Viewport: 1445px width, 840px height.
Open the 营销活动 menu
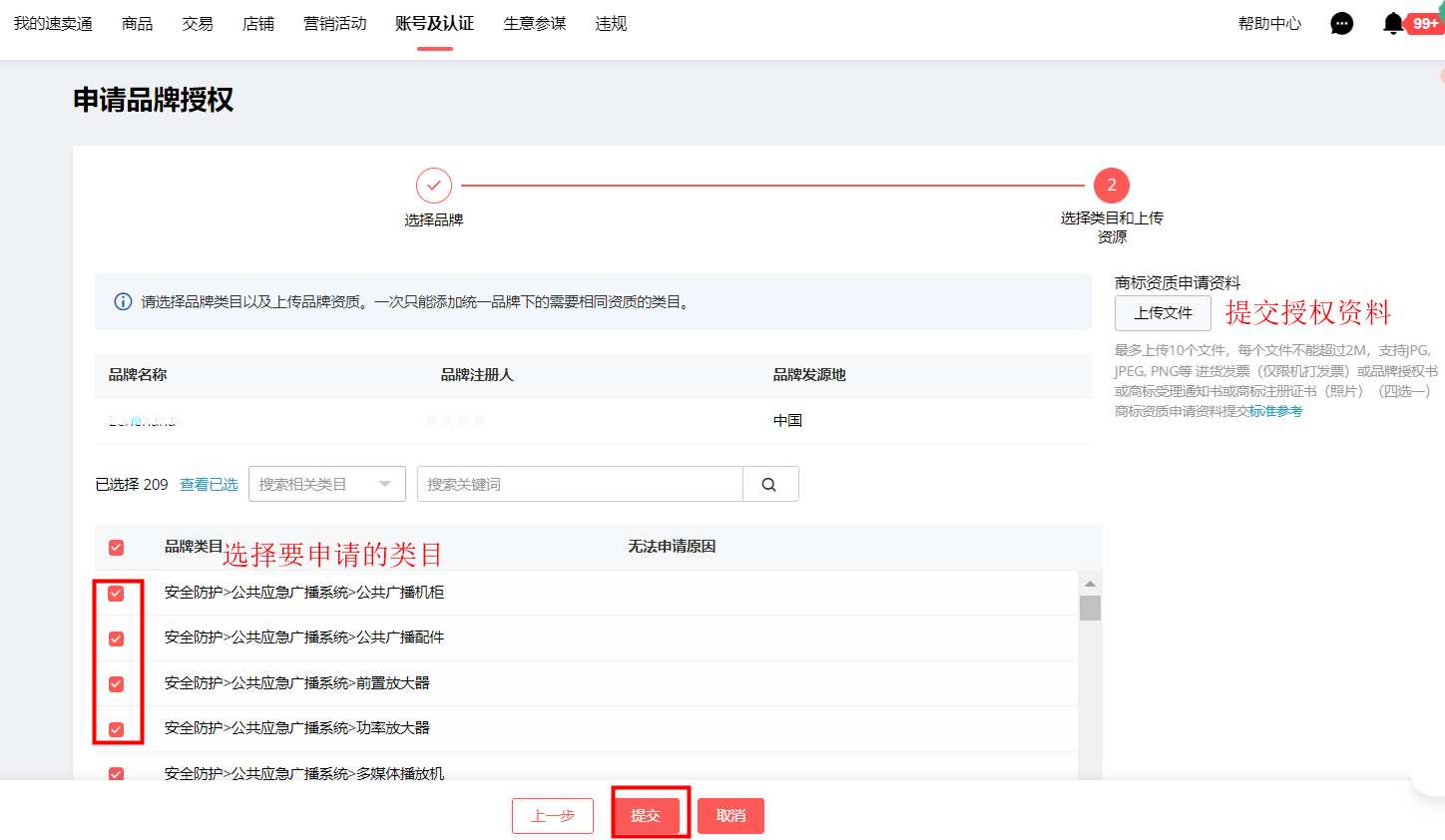pos(335,24)
